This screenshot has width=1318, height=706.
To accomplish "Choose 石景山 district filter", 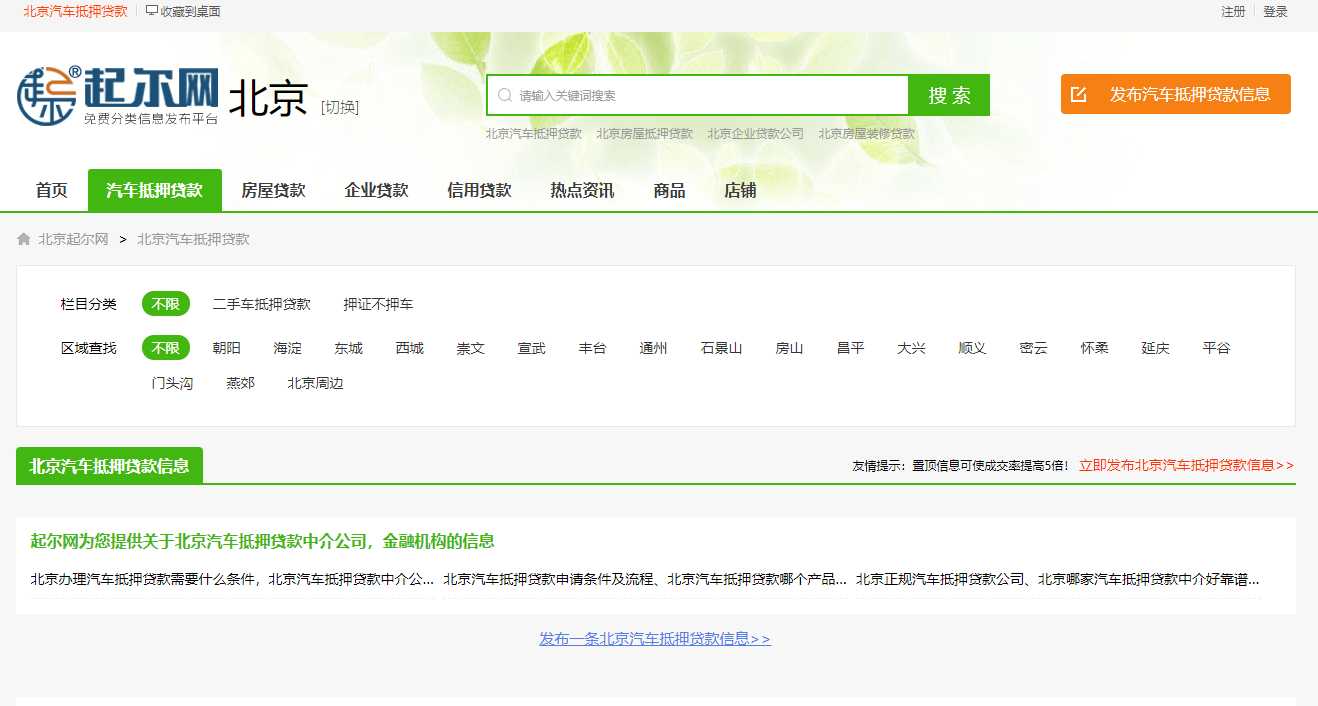I will click(722, 348).
